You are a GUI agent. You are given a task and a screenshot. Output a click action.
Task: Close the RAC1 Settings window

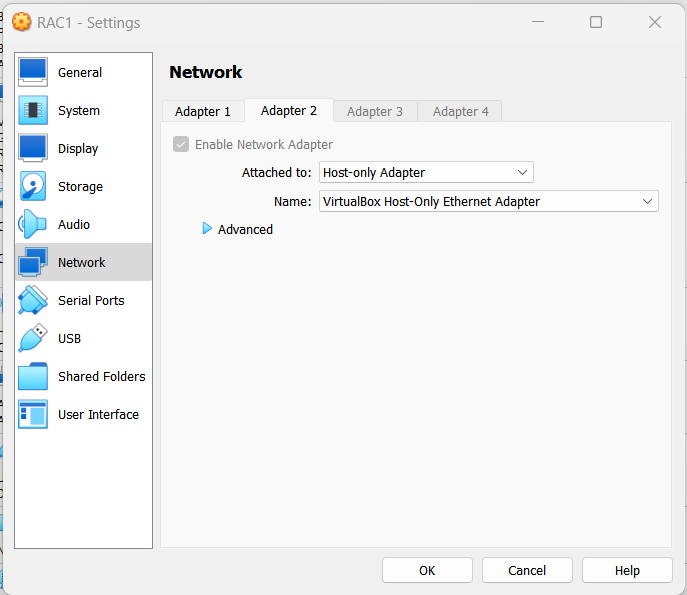click(x=655, y=22)
